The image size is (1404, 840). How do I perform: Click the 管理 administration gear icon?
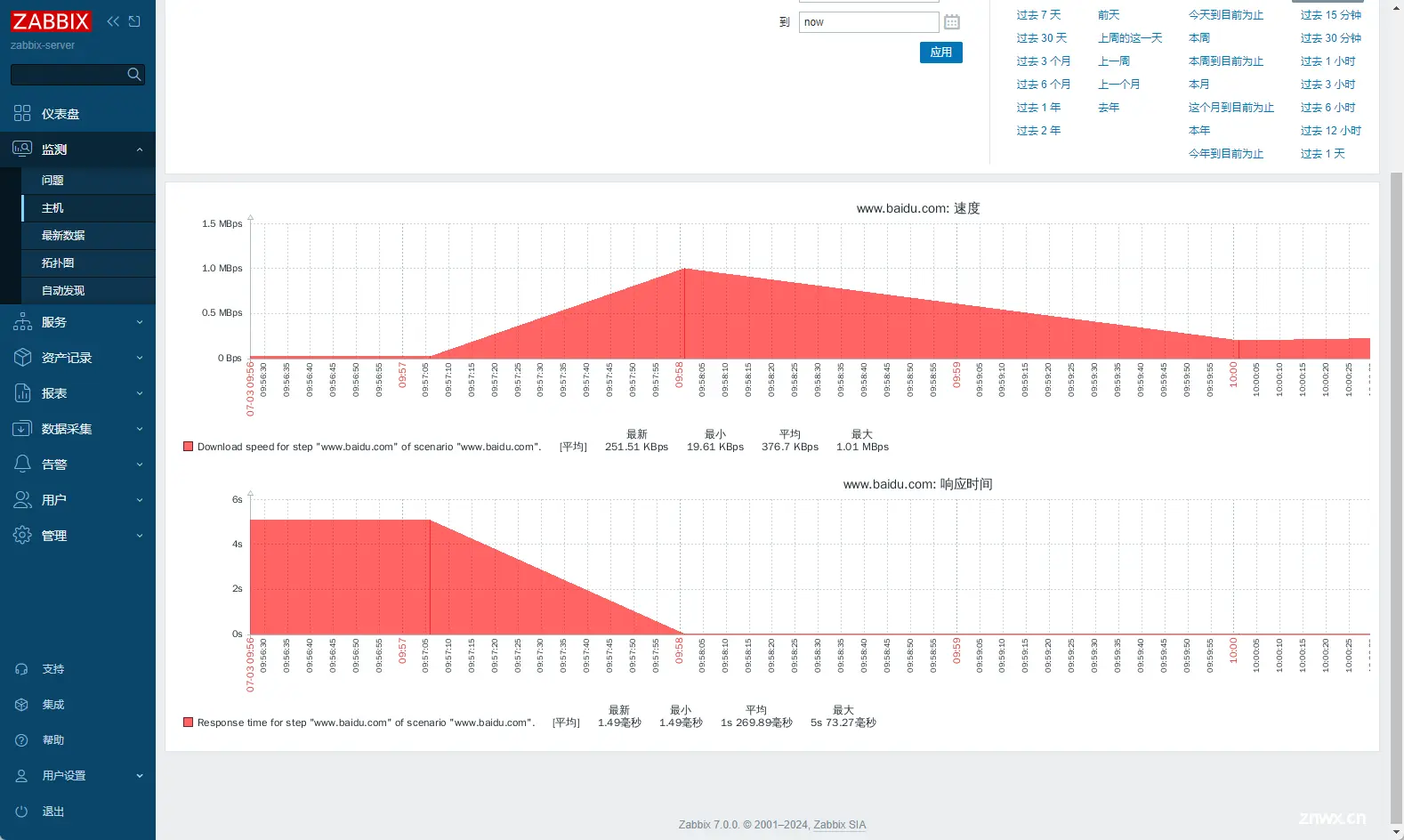(22, 536)
